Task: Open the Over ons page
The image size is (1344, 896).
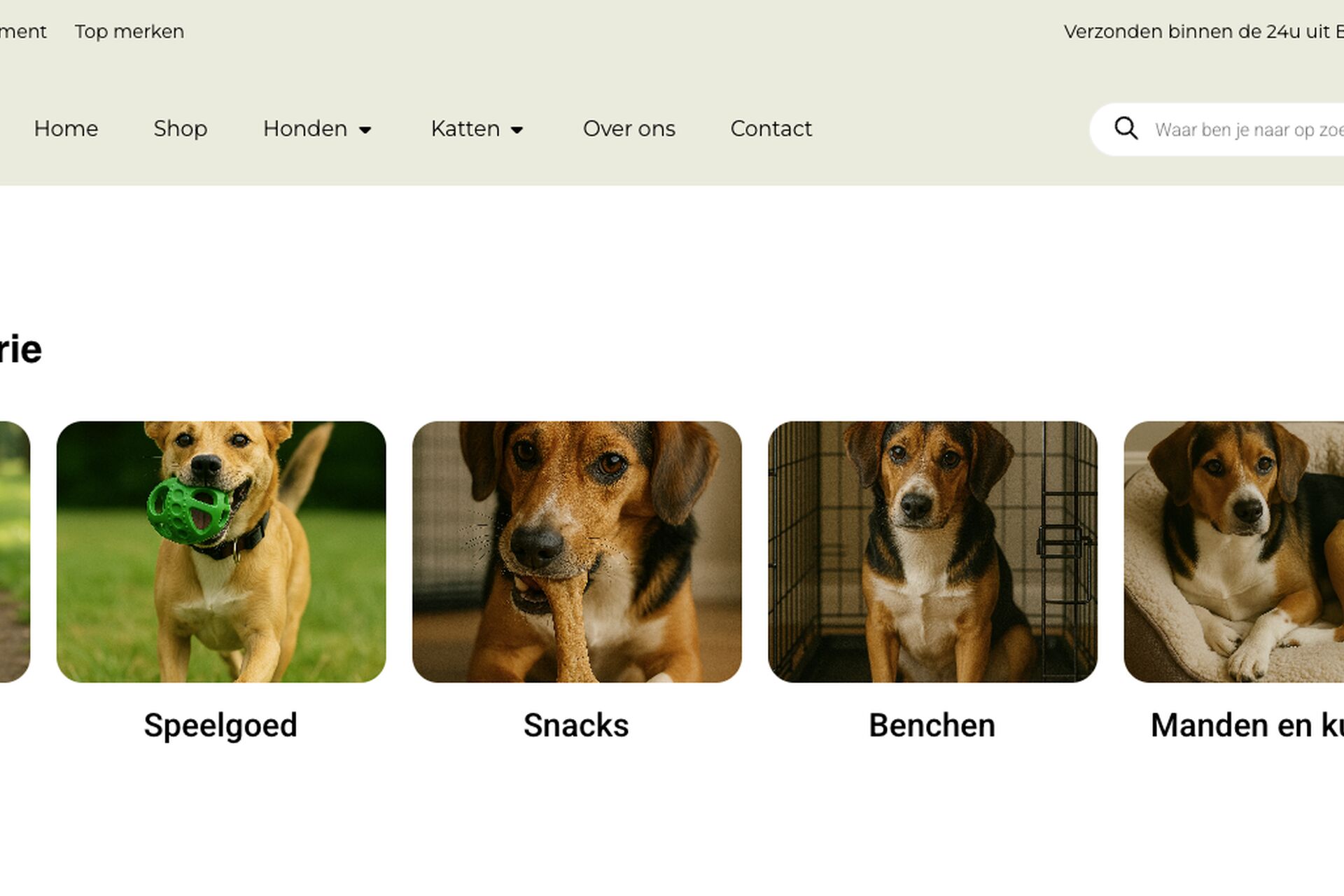Action: (629, 129)
